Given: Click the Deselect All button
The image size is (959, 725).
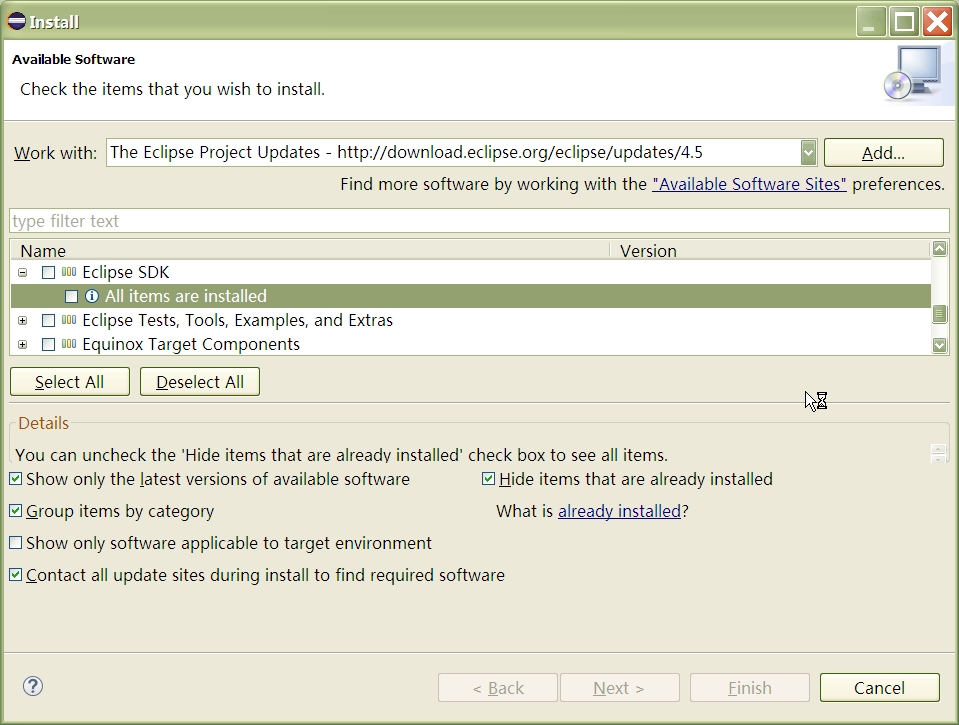Looking at the screenshot, I should tap(200, 382).
